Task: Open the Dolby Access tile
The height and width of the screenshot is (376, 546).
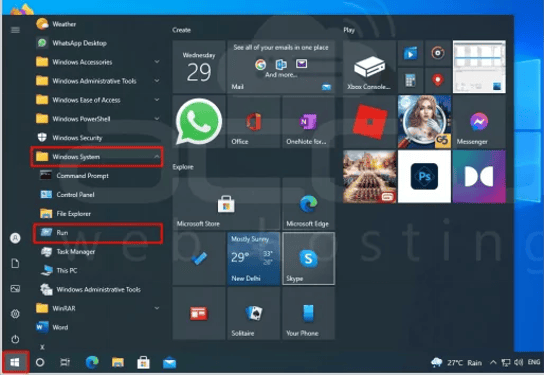Action: click(479, 177)
